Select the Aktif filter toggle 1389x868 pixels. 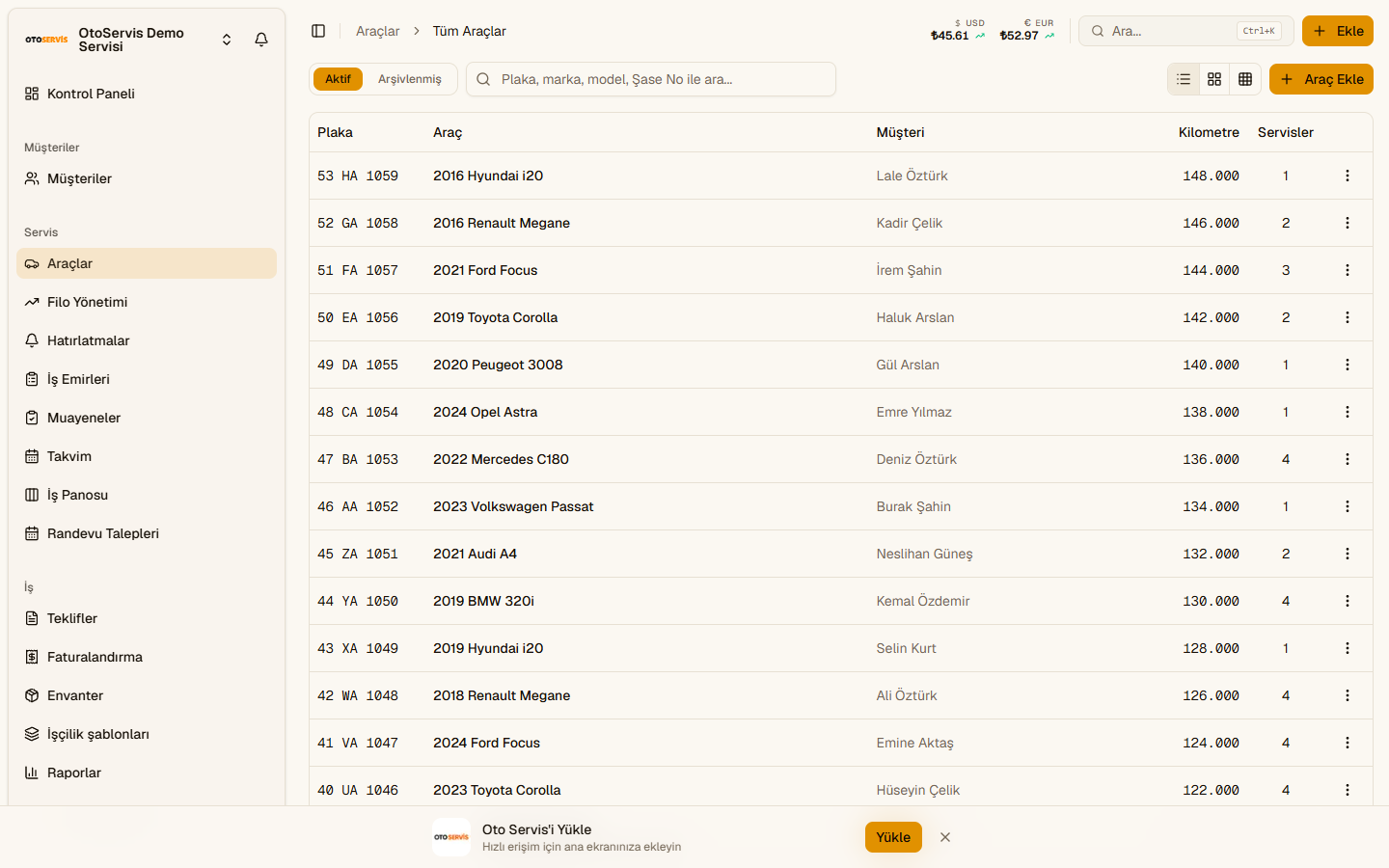338,79
